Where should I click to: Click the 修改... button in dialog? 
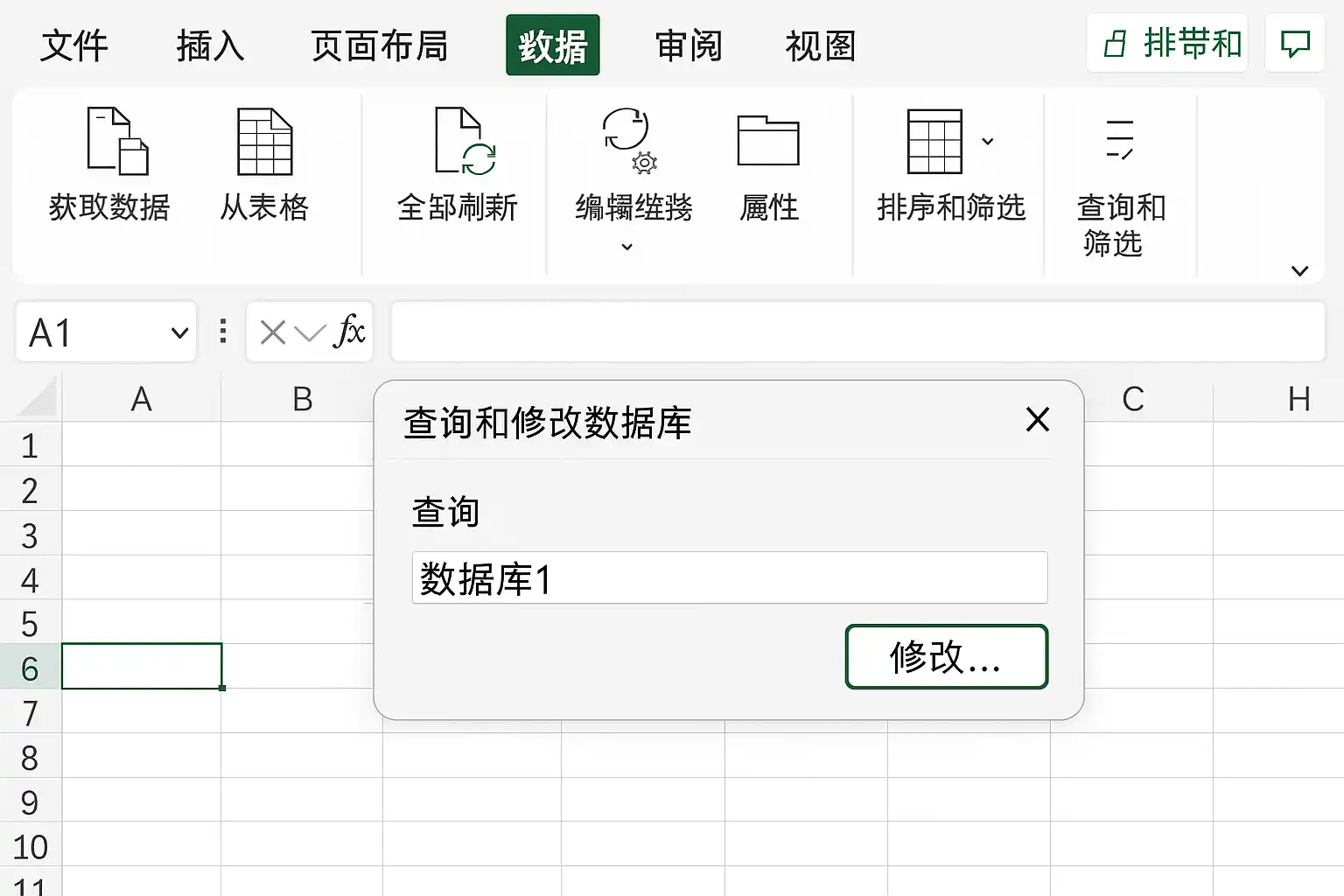tap(947, 656)
